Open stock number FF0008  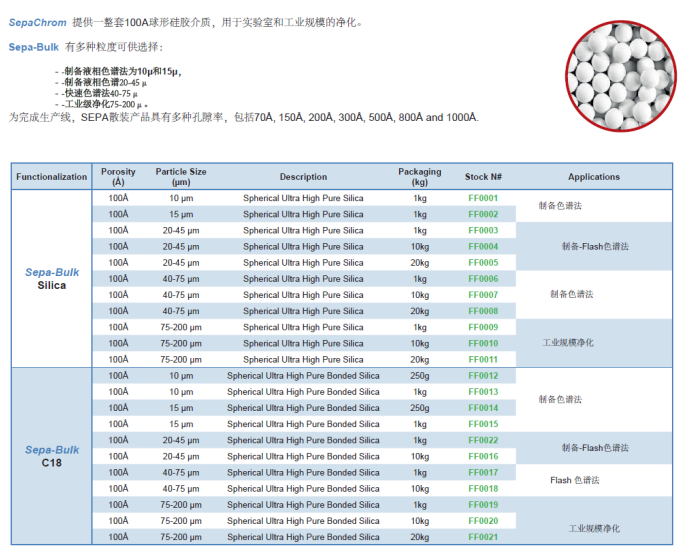[x=483, y=311]
